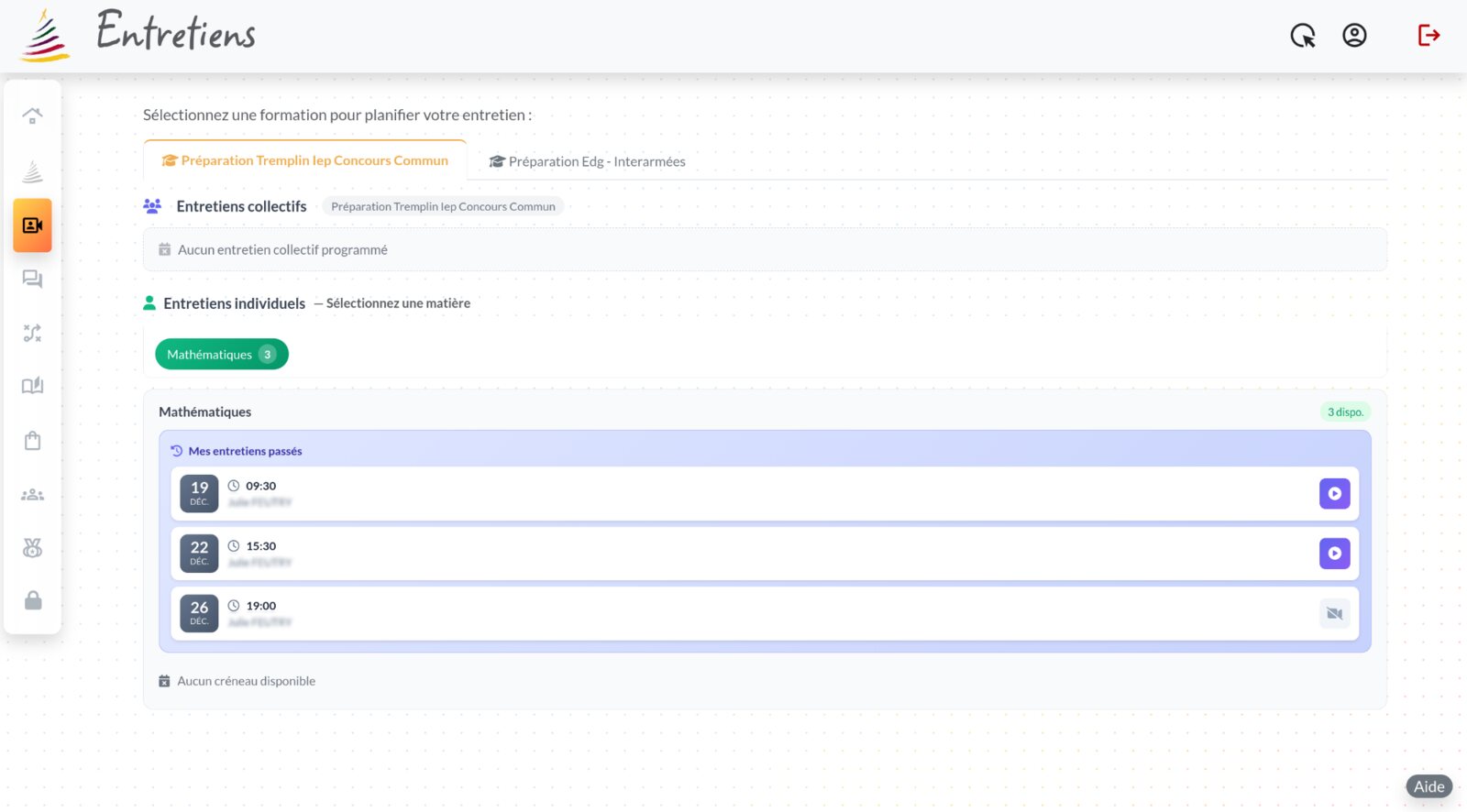Viewport: 1467px width, 812px height.
Task: Open the chat messages sidebar icon
Action: click(32, 280)
